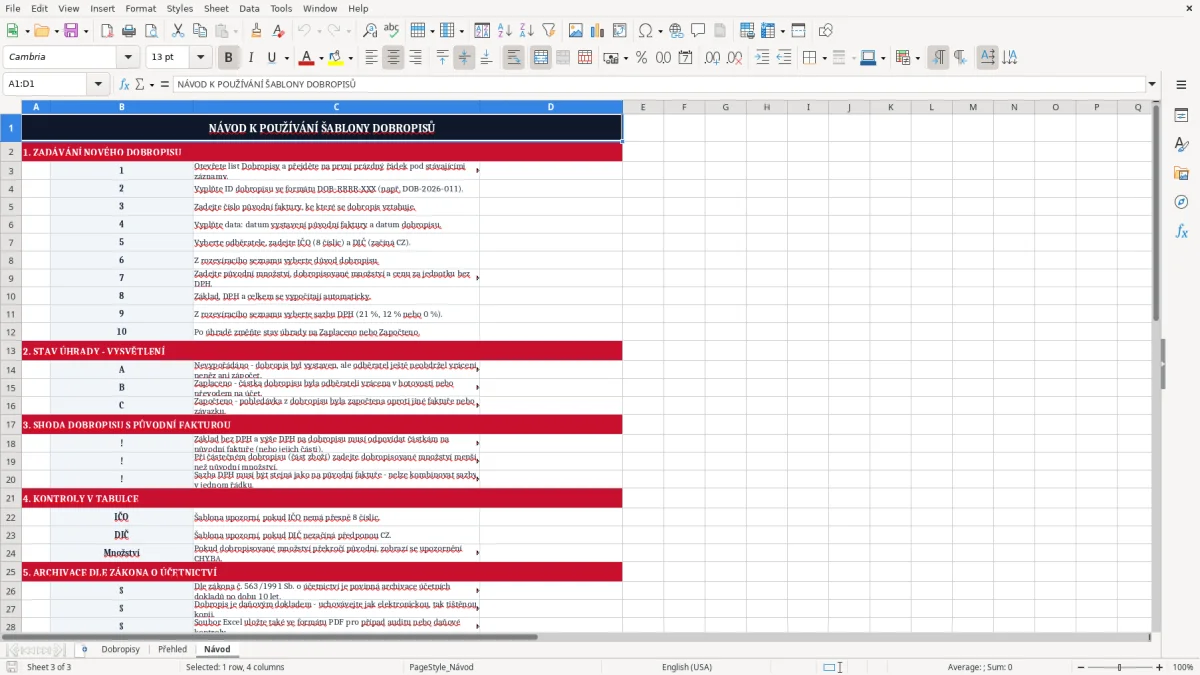Image resolution: width=1200 pixels, height=675 pixels.
Task: Click the Insert Image icon
Action: pos(576,31)
